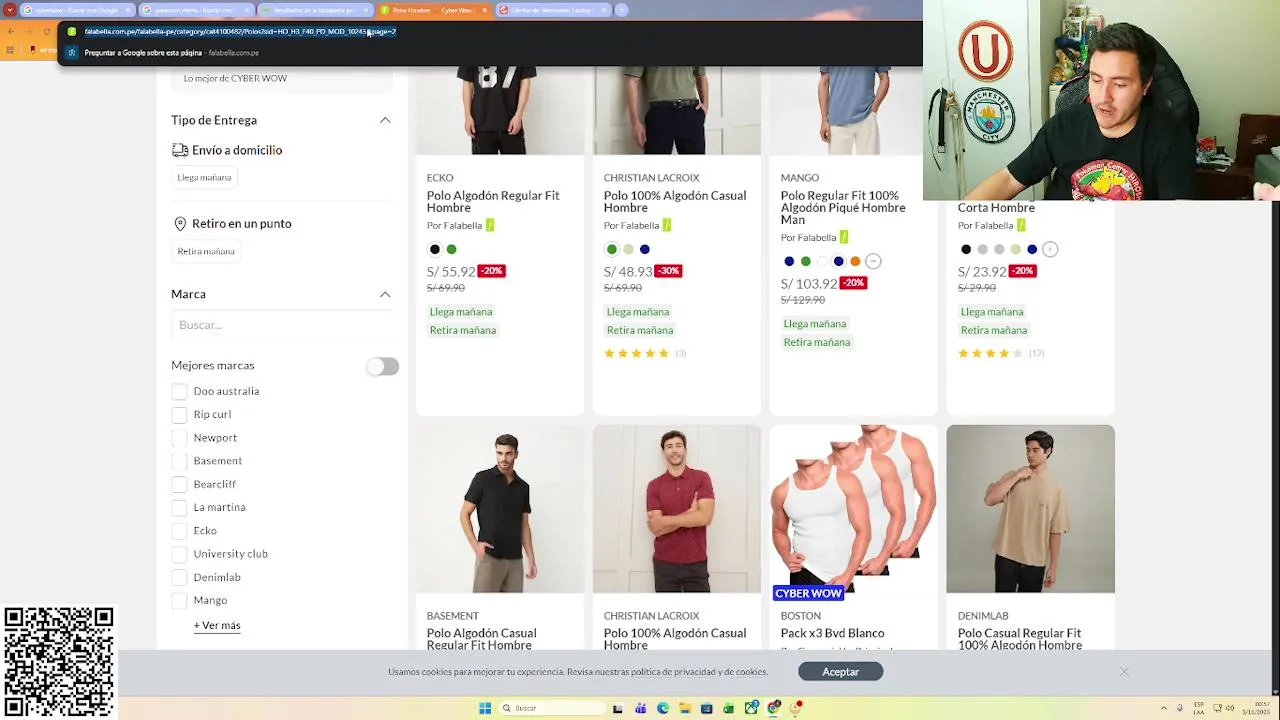
Task: Check the Denimlab brand filter
Action: 179,577
